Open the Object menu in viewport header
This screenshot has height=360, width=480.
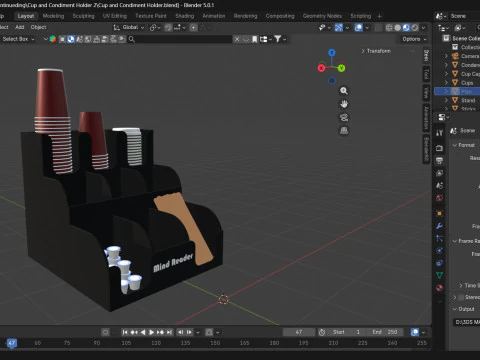38,27
